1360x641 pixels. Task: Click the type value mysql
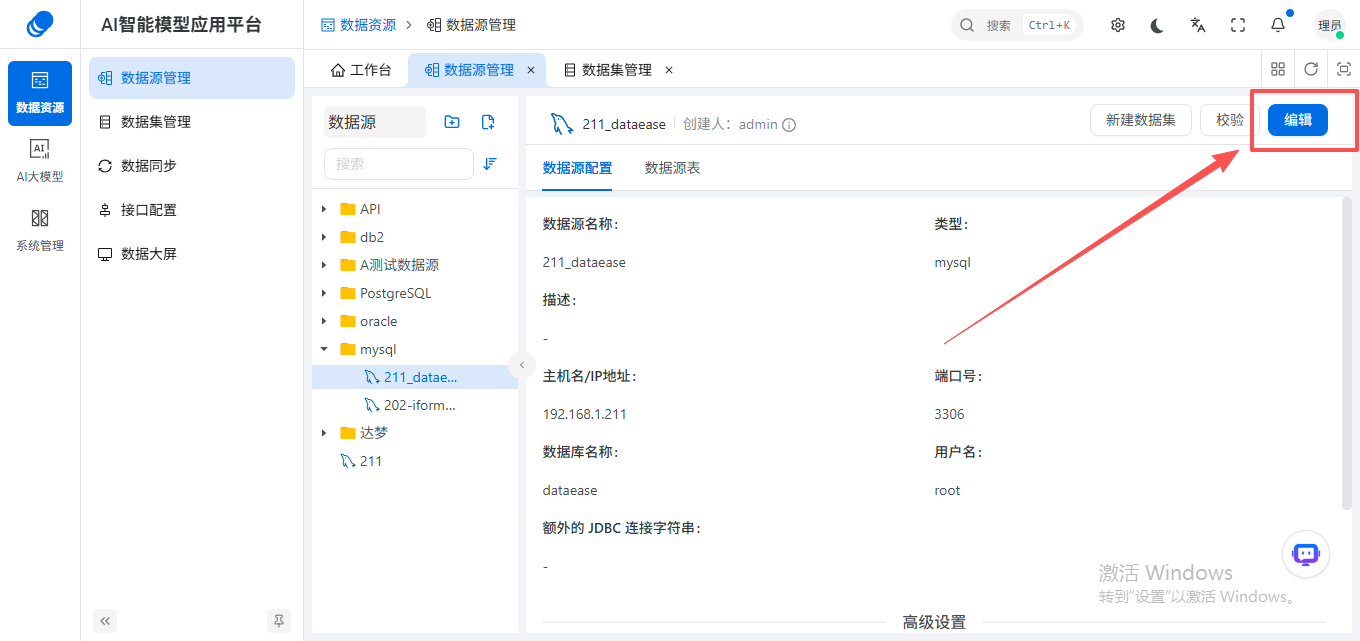pos(952,263)
